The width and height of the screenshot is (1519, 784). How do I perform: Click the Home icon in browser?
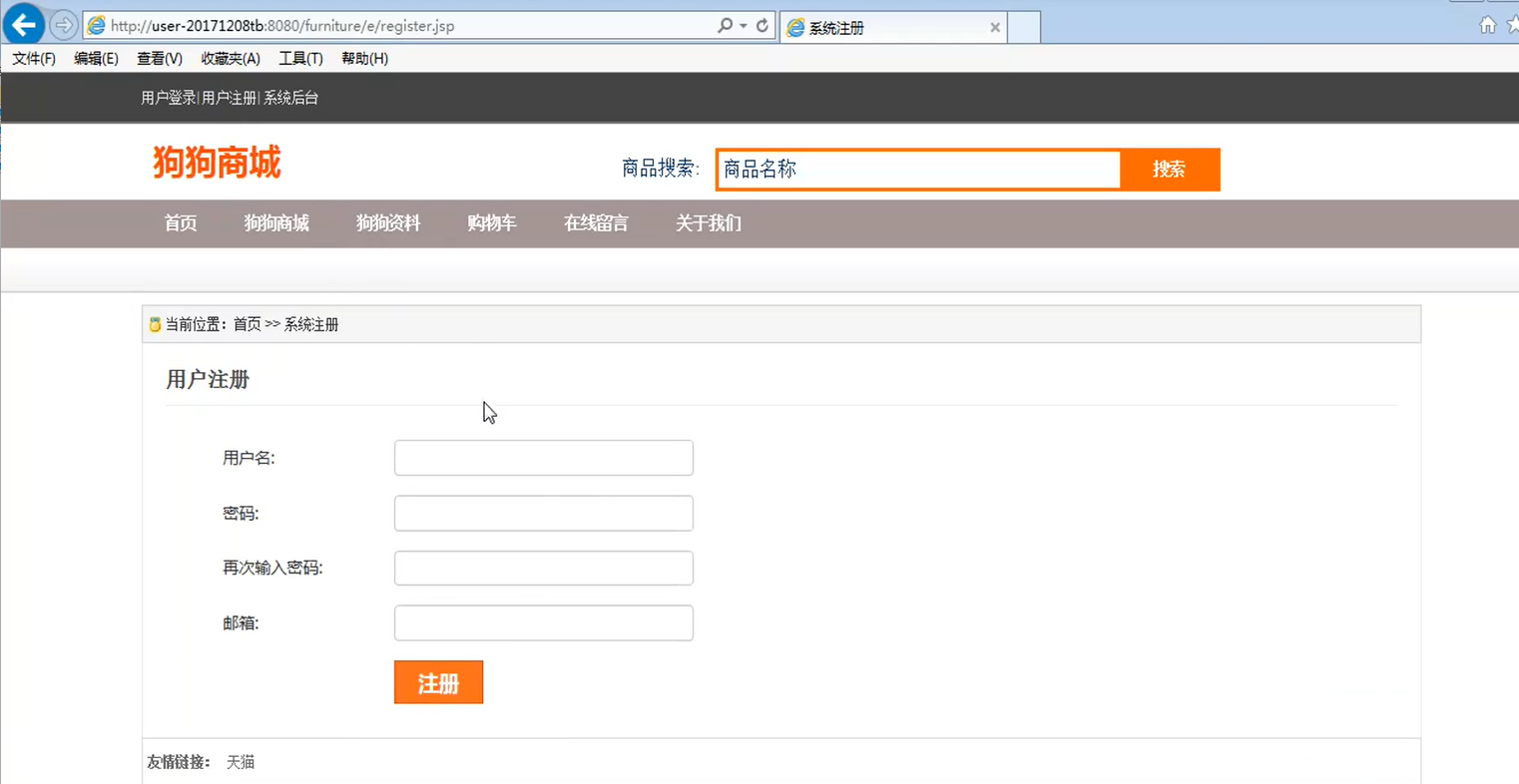point(1487,25)
